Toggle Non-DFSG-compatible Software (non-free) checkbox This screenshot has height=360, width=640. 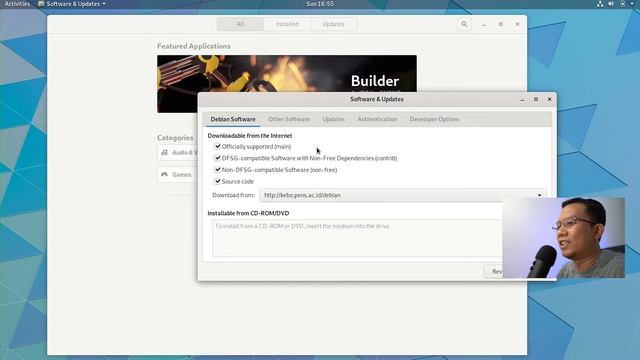(x=217, y=169)
